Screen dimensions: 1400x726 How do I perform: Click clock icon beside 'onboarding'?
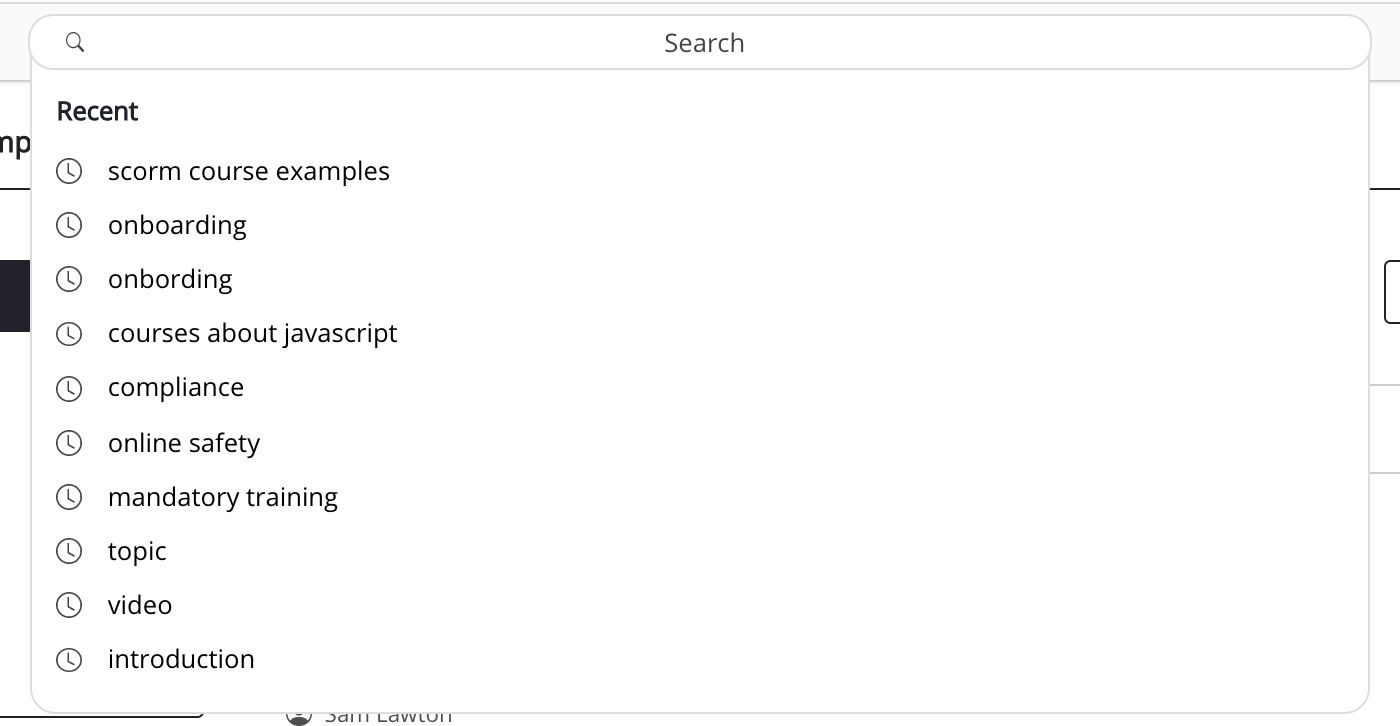coord(69,225)
